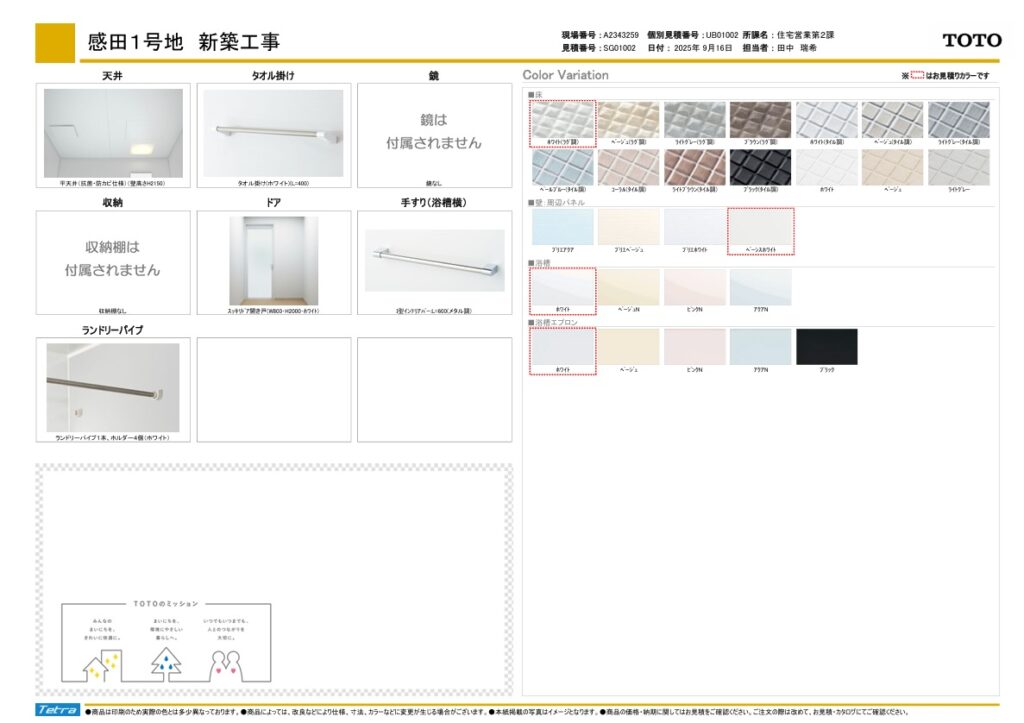The image size is (1024, 723).
Task: Click the yellow square beside the project title
Action: [55, 42]
